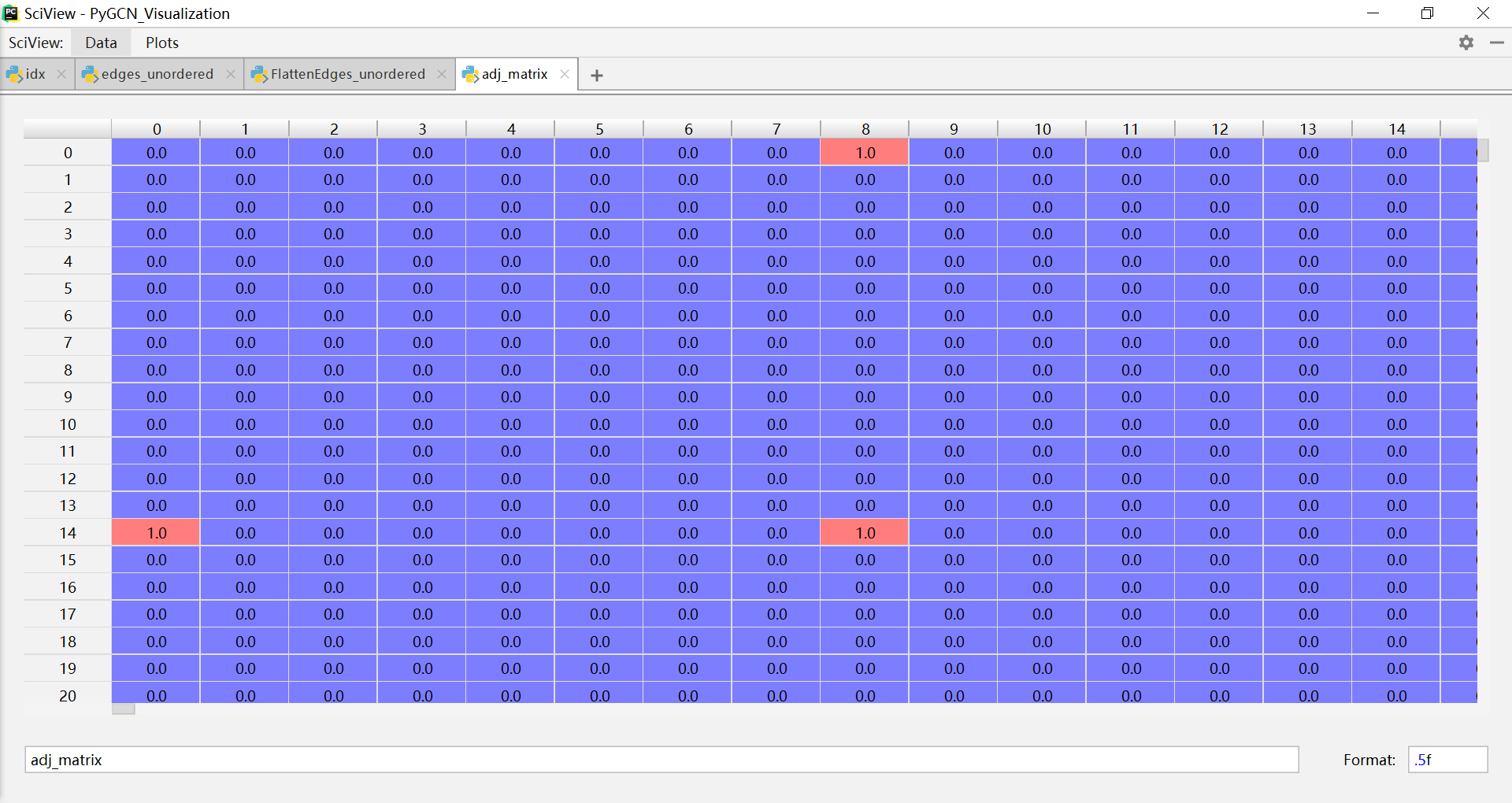Add a new data viewer with the plus icon
Screen dimensions: 1512x803
point(596,75)
